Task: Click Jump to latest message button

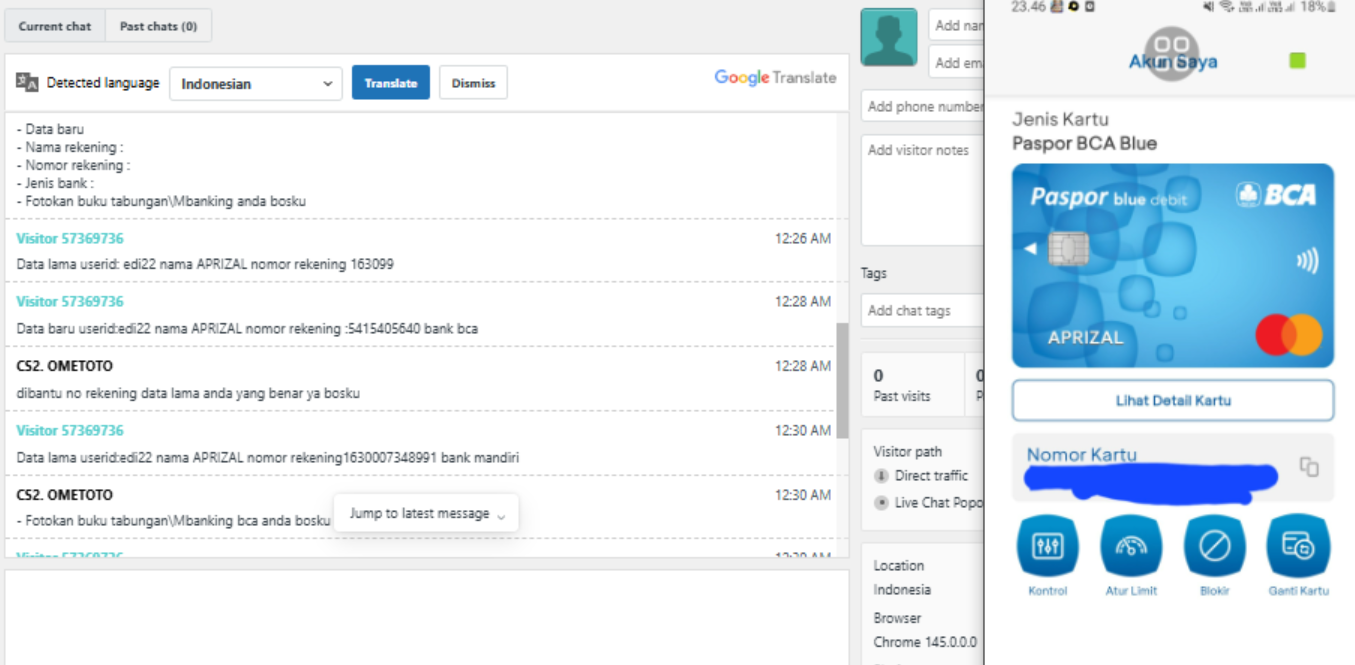Action: pyautogui.click(x=426, y=513)
